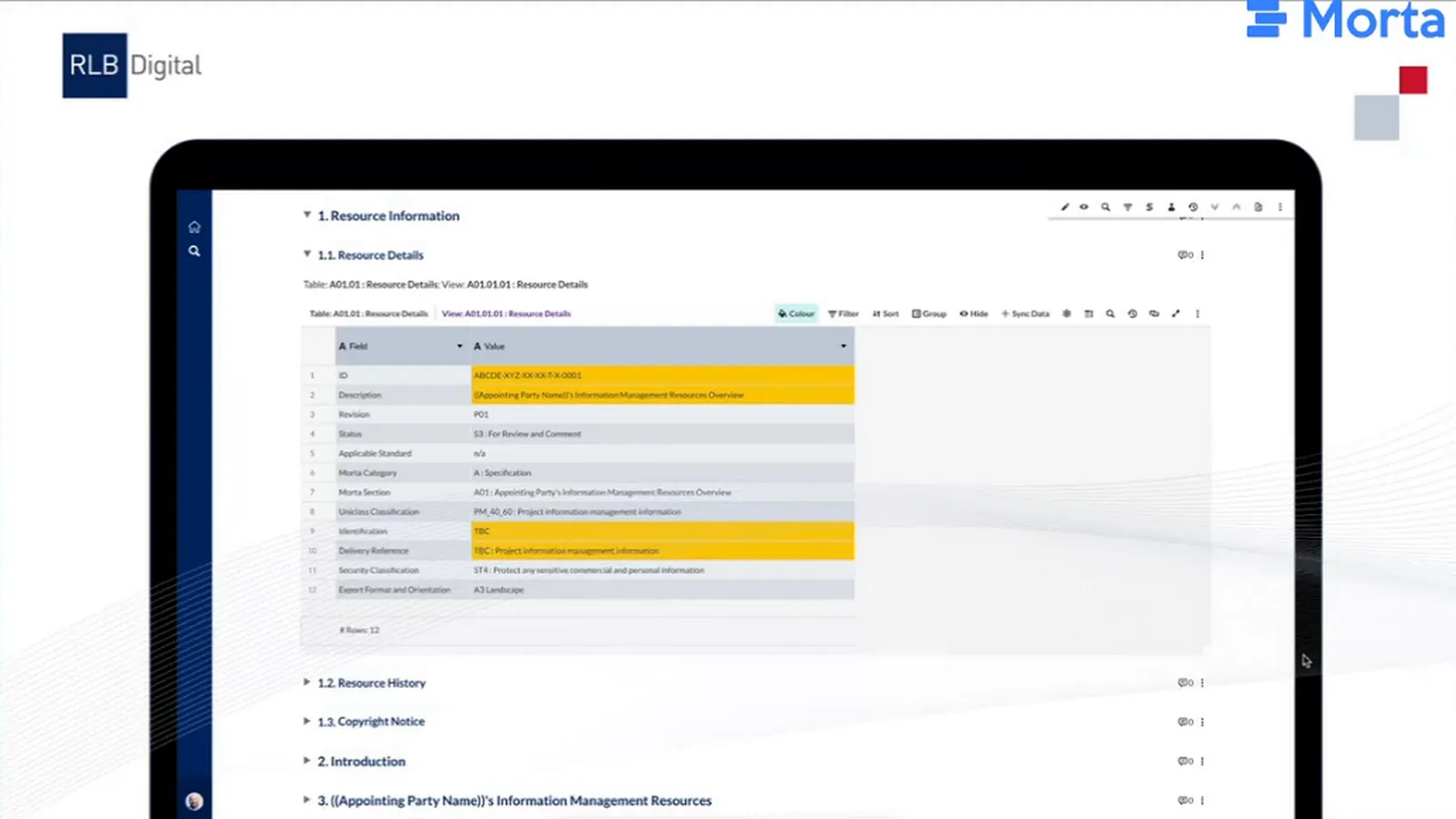Open the sidebar search icon

[x=194, y=251]
